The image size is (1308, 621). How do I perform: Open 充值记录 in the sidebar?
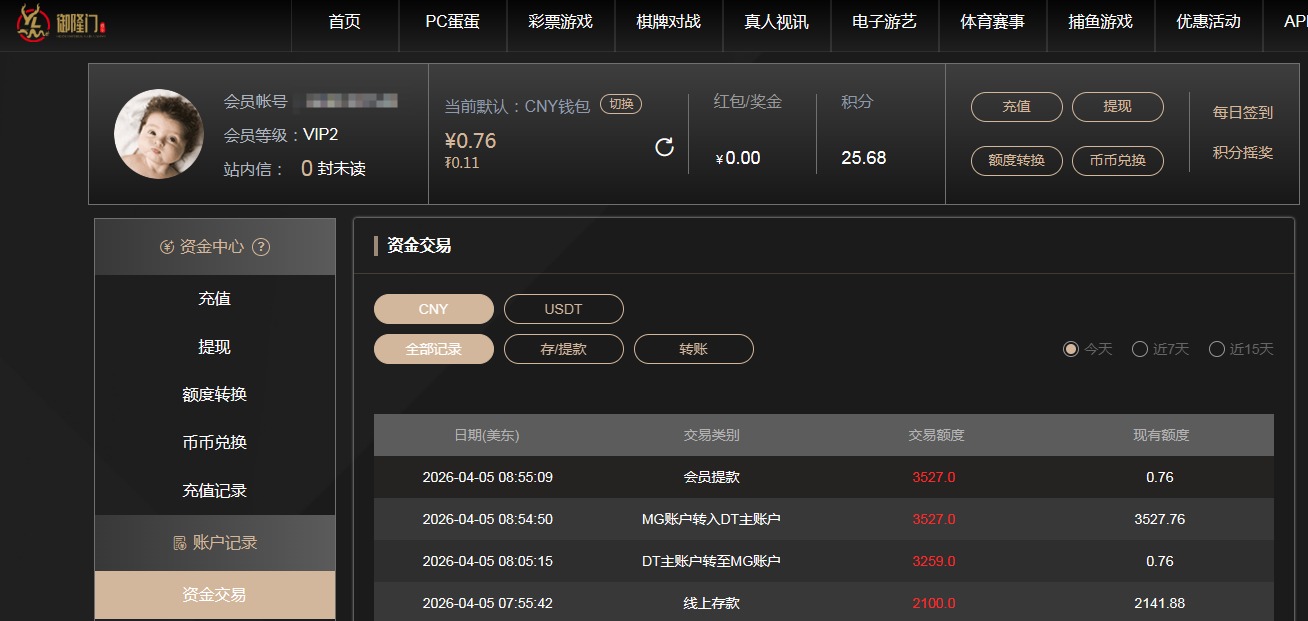pyautogui.click(x=216, y=490)
